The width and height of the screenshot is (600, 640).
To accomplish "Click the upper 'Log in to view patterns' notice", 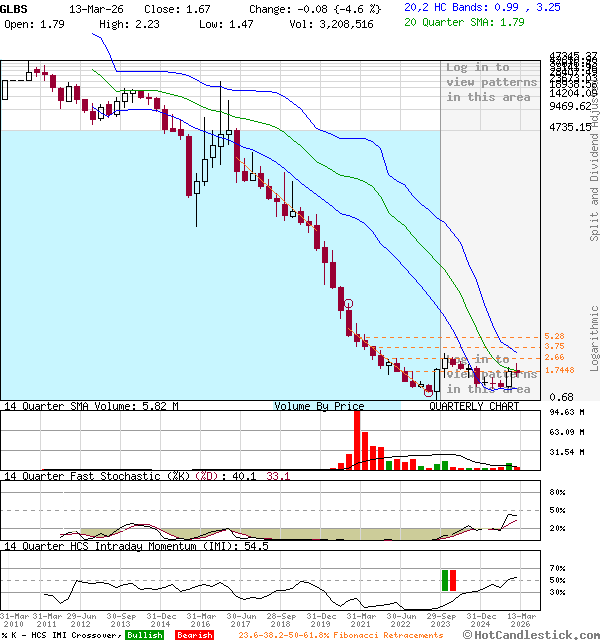I will click(x=491, y=82).
